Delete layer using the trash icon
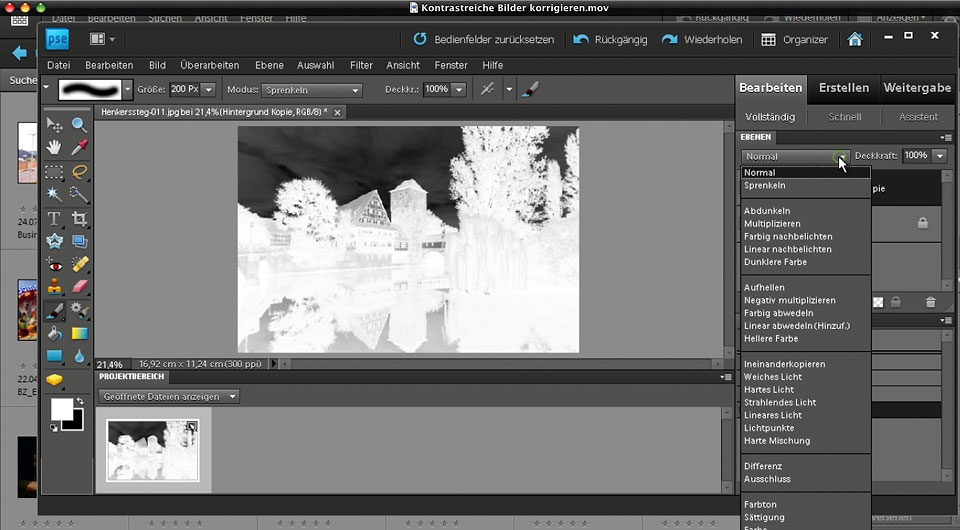 pyautogui.click(x=930, y=302)
